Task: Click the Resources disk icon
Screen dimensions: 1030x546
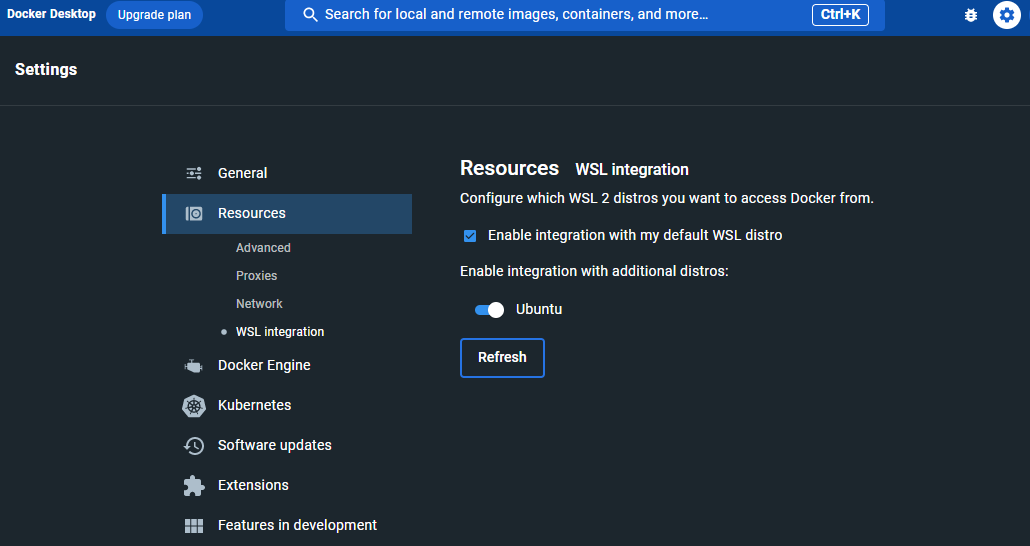Action: pos(194,214)
